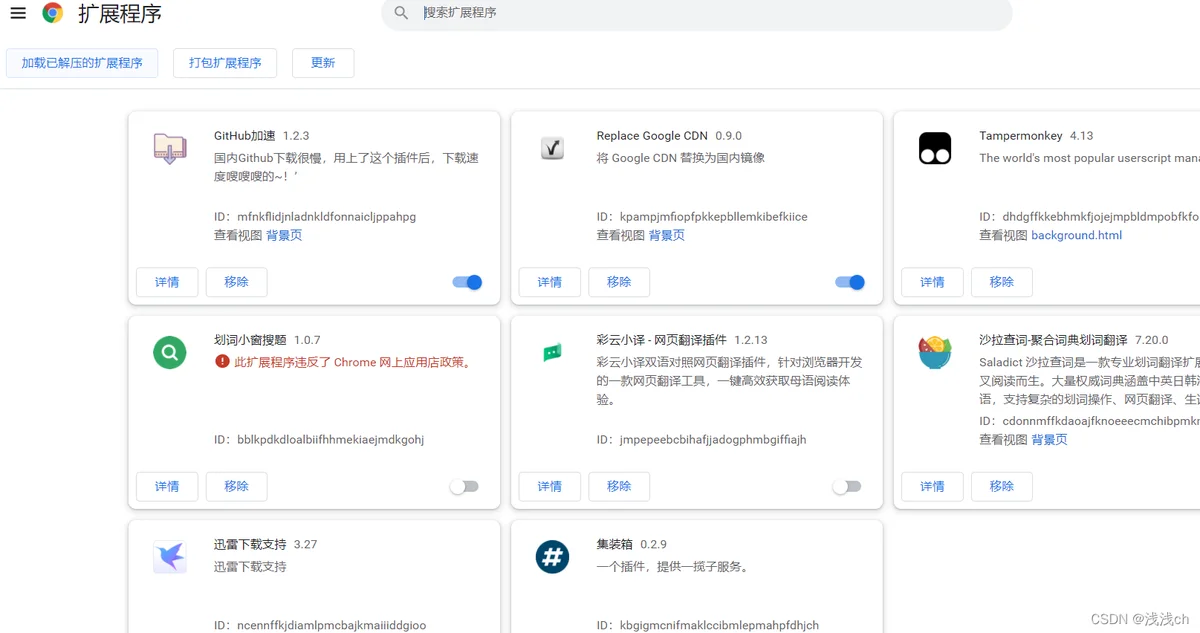
Task: Click the 集装箱 hash icon
Action: click(552, 557)
